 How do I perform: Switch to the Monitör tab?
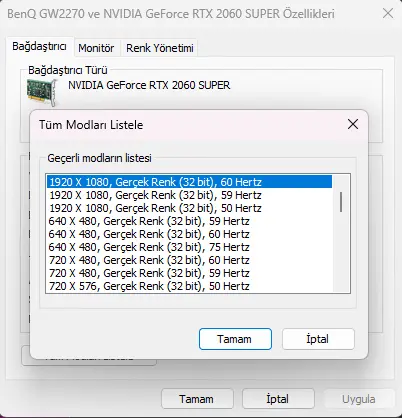pyautogui.click(x=96, y=48)
